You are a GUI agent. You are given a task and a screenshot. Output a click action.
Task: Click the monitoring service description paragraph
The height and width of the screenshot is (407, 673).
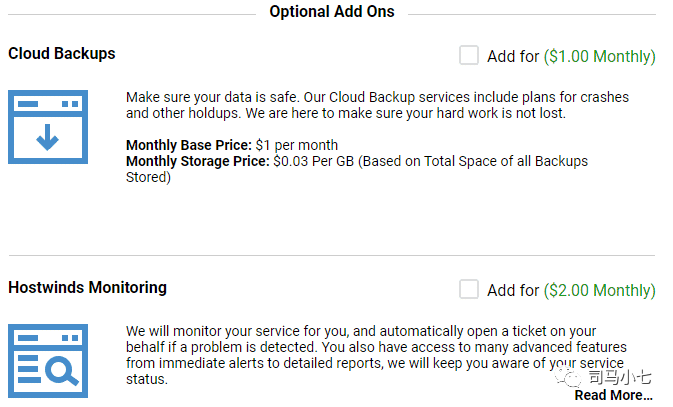[x=376, y=355]
